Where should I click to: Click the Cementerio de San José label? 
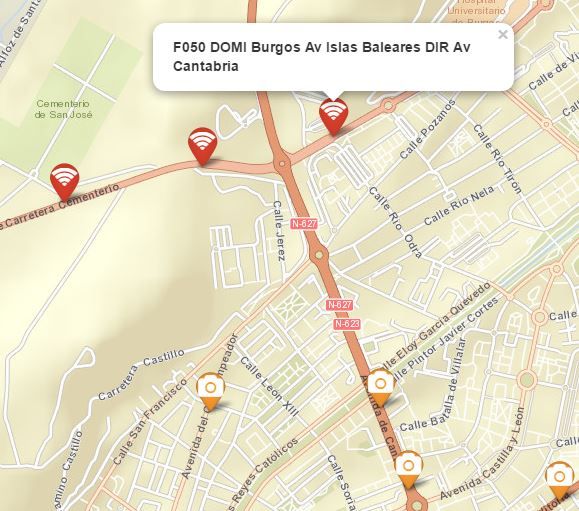click(64, 109)
